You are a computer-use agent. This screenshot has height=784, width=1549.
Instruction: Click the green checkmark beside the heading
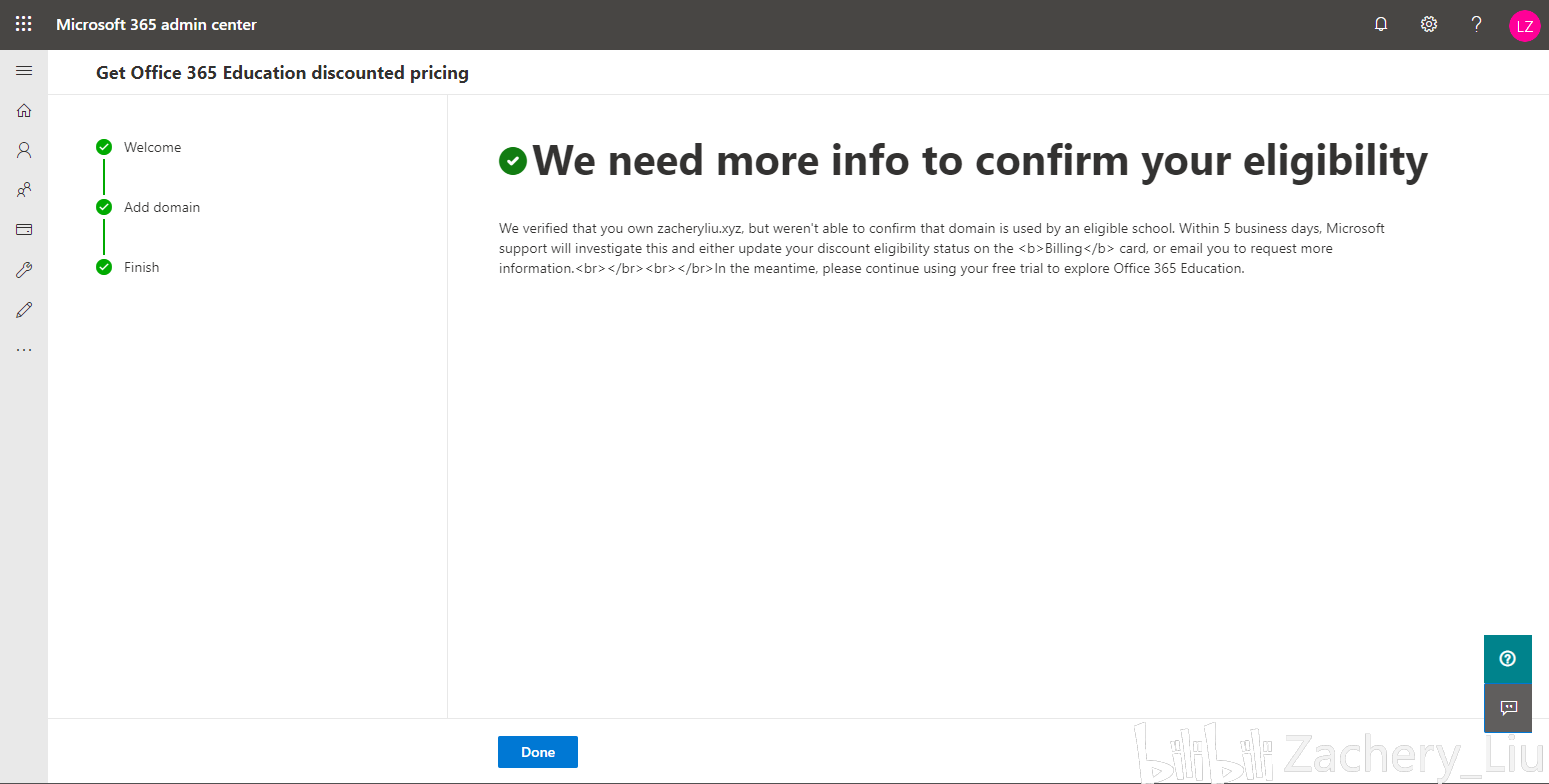513,160
